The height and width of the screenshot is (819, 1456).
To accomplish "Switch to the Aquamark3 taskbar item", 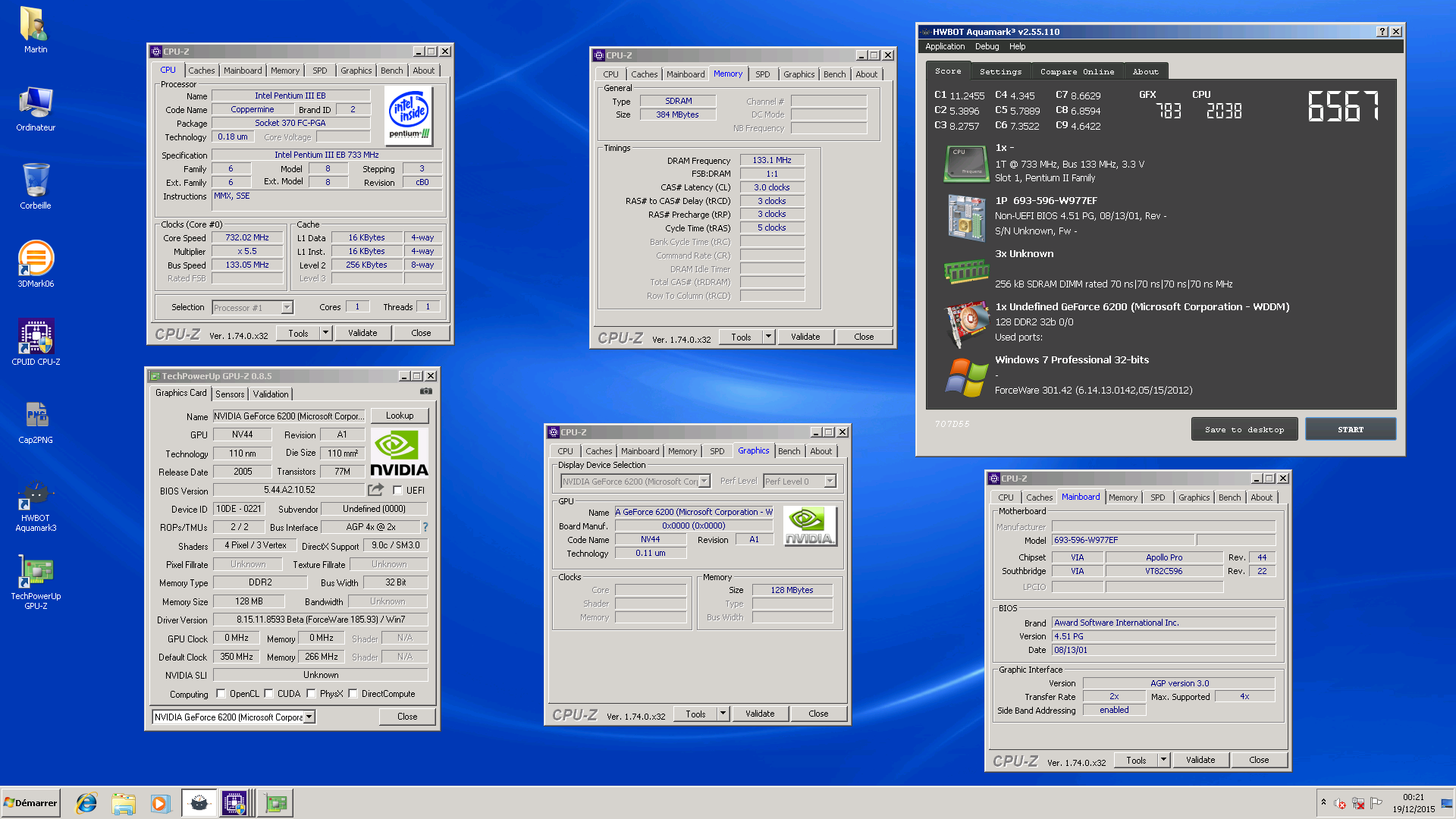I will [x=199, y=803].
